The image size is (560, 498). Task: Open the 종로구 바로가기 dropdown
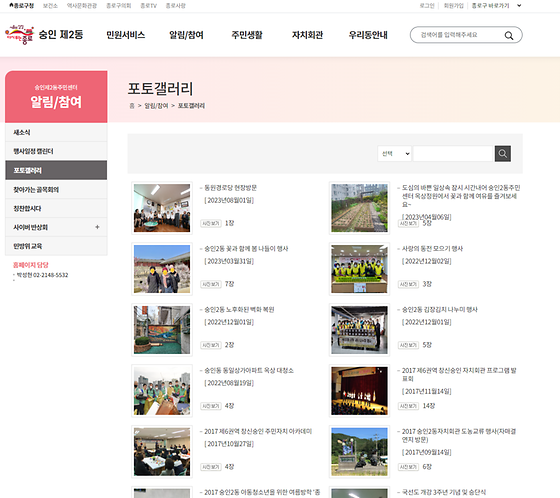coord(496,5)
